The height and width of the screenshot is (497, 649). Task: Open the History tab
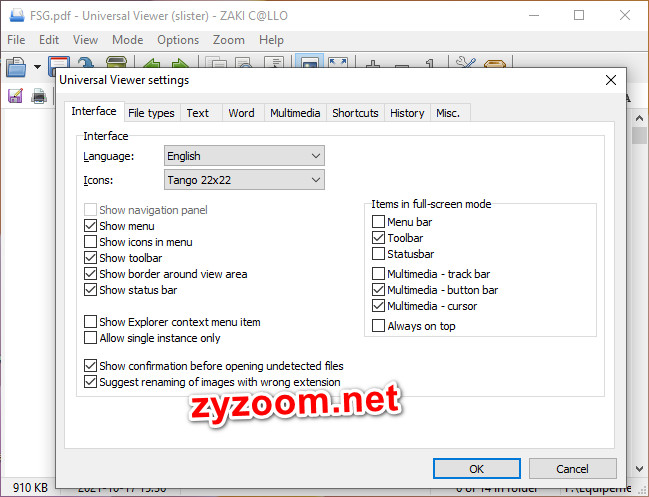click(x=407, y=113)
